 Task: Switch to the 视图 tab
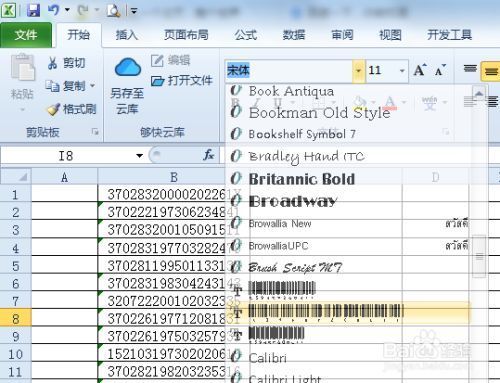[x=390, y=35]
